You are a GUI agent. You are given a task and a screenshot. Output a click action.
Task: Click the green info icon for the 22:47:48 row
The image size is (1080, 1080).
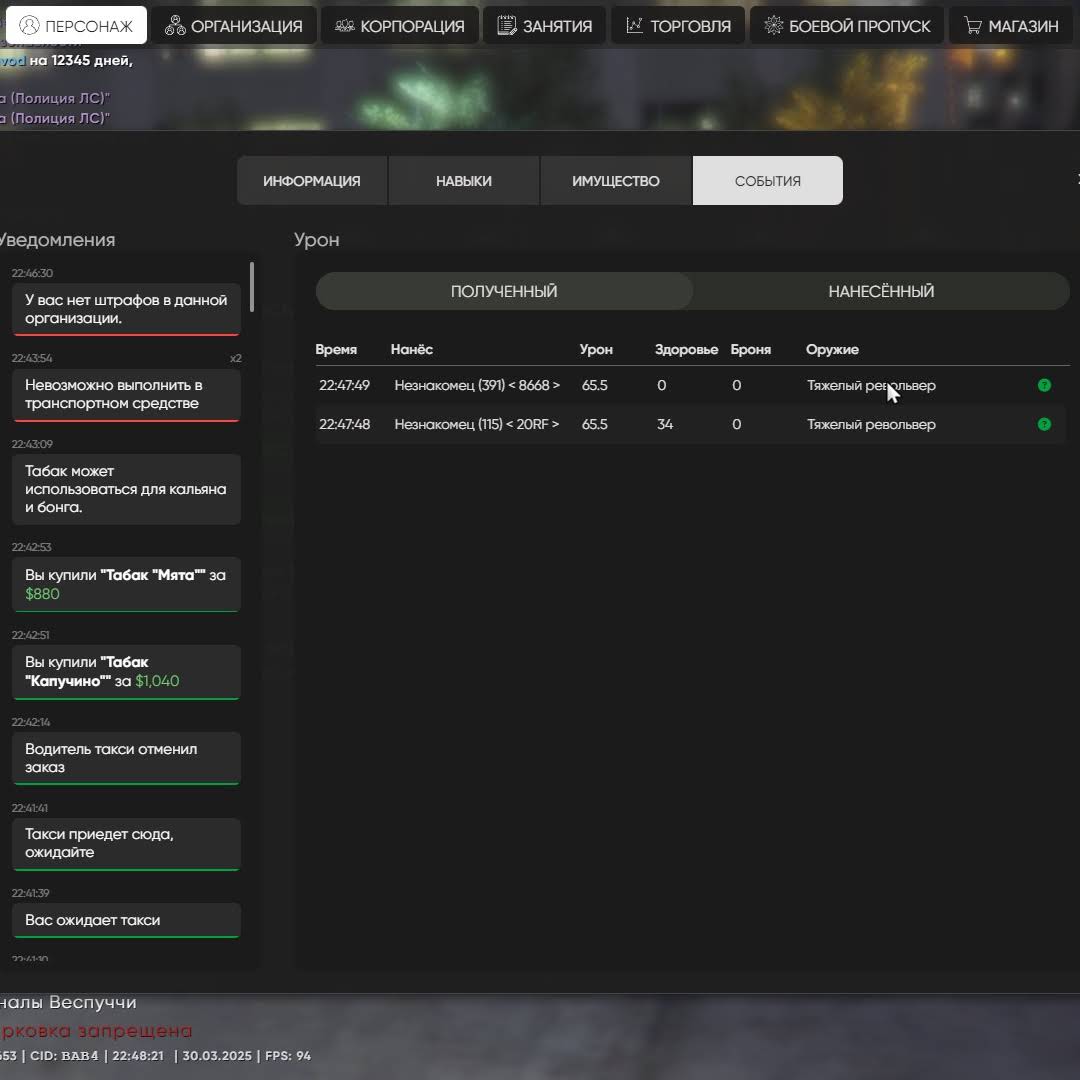tap(1044, 424)
